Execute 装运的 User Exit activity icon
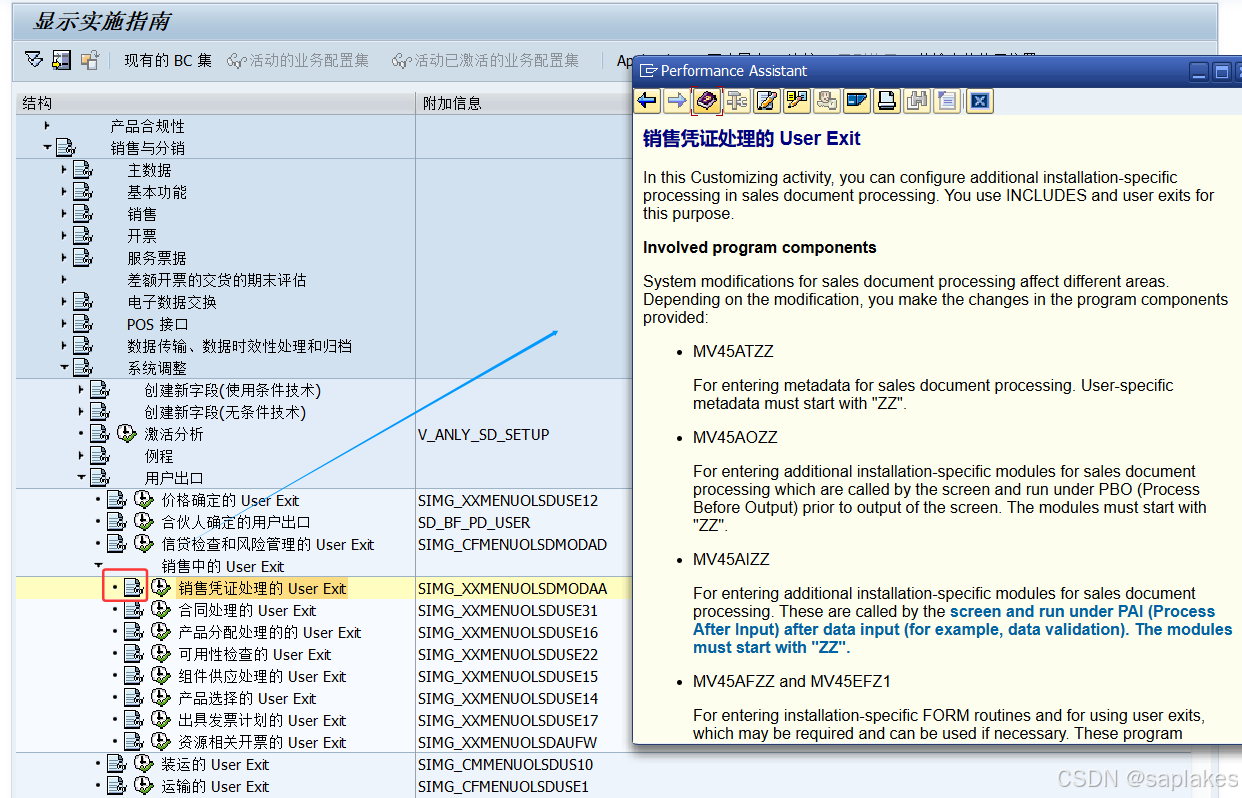Image resolution: width=1242 pixels, height=798 pixels. click(144, 764)
